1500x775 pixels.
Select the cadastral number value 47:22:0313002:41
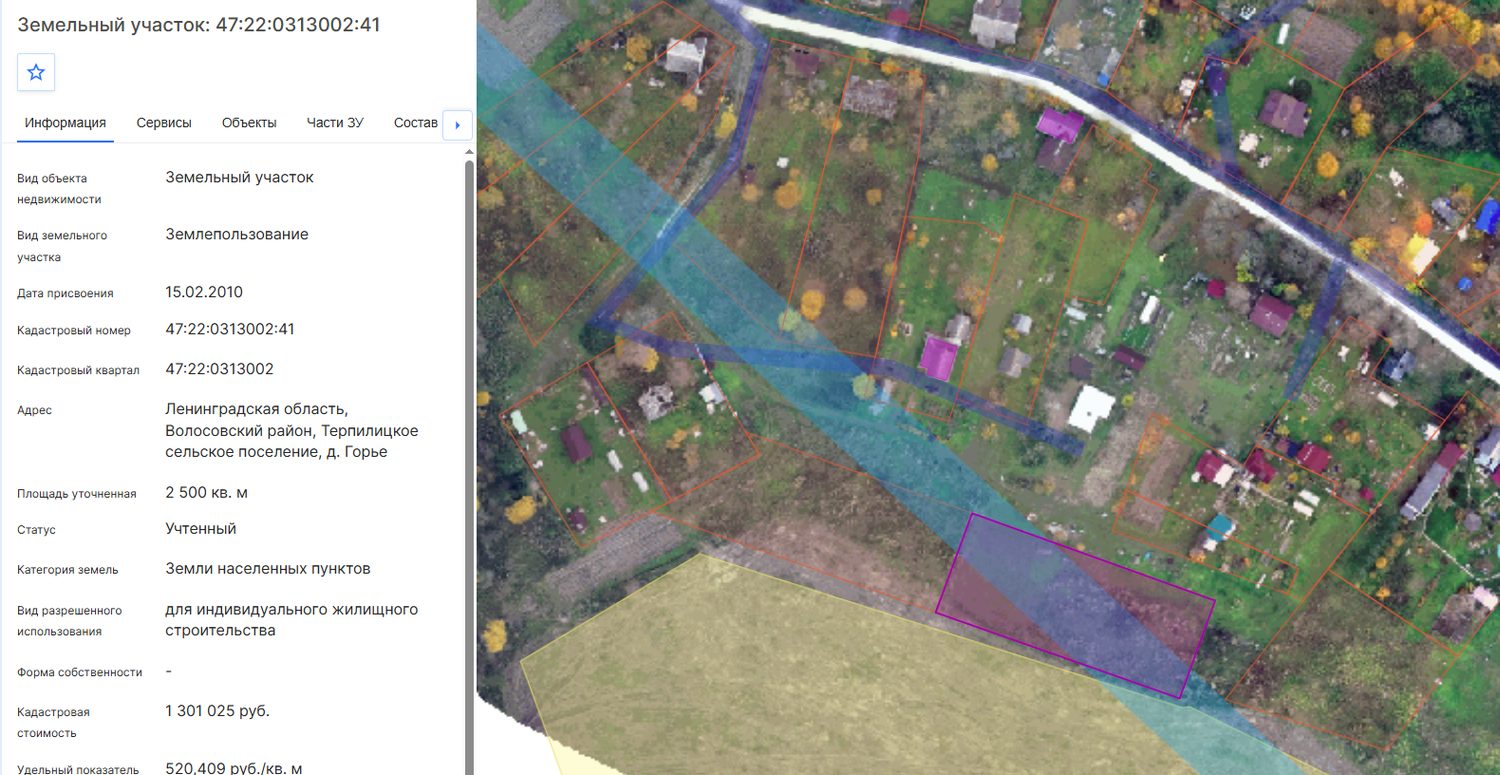pyautogui.click(x=230, y=329)
